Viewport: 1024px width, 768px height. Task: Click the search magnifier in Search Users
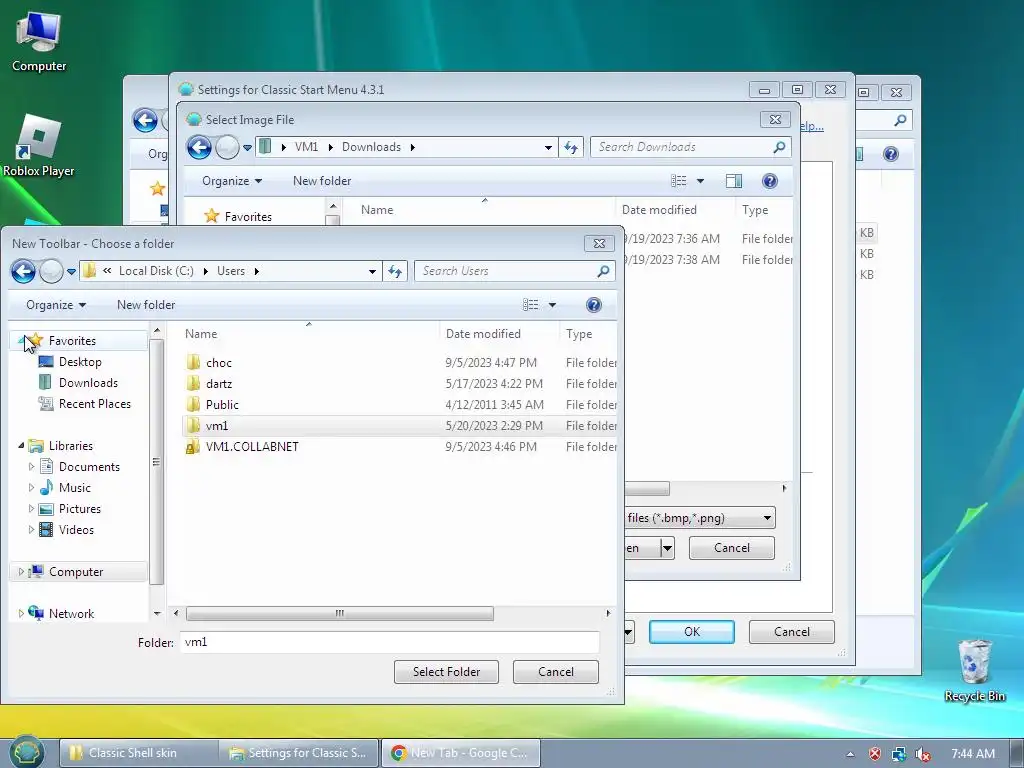coord(603,271)
